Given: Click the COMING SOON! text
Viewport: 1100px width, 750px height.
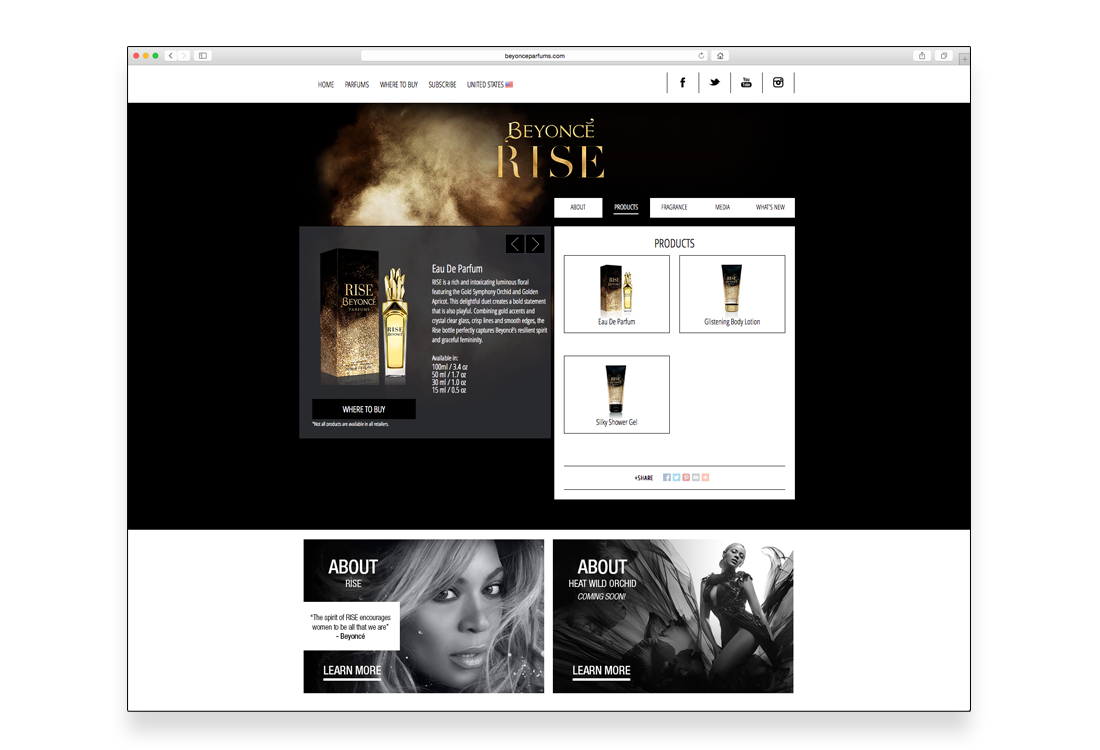Looking at the screenshot, I should [x=602, y=596].
